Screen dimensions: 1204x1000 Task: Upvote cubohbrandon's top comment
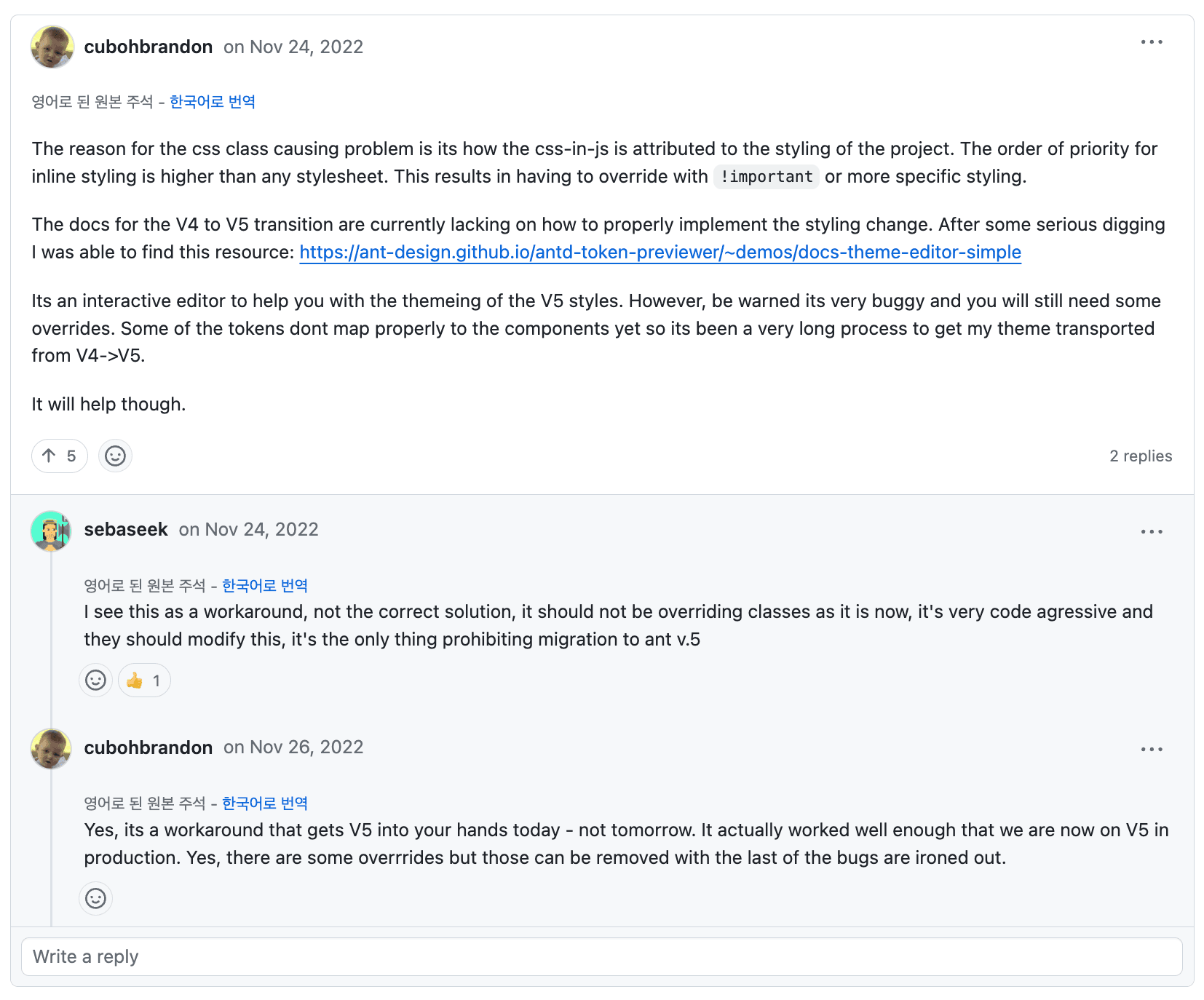[x=59, y=456]
